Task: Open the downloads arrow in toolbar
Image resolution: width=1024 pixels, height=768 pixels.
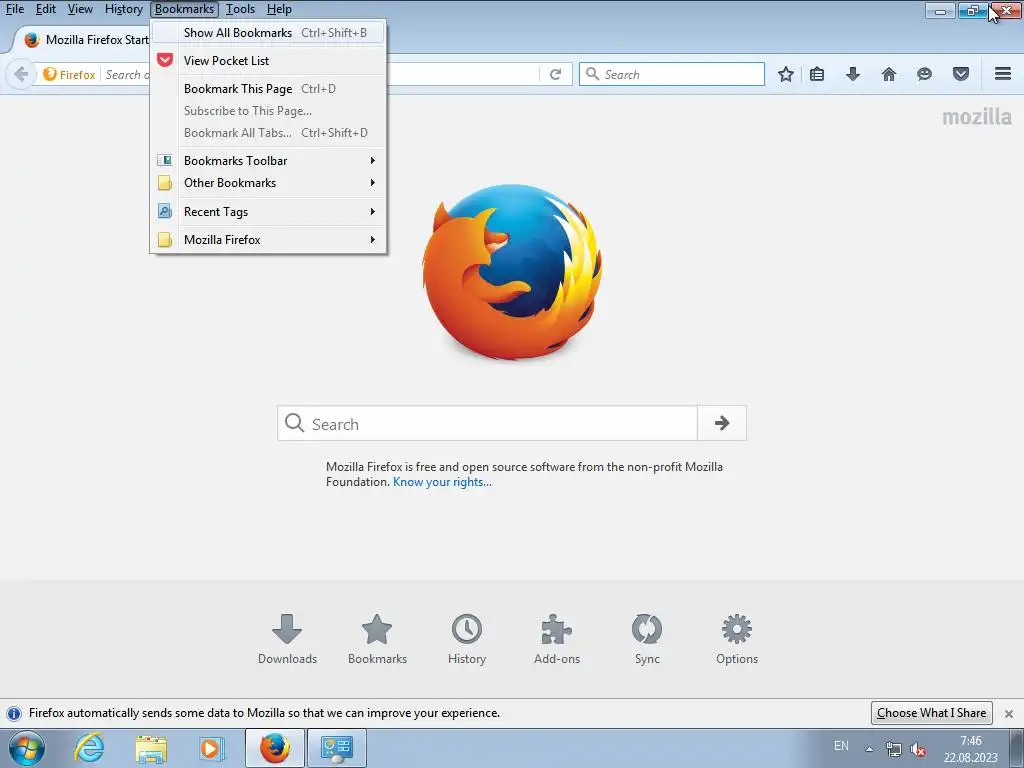Action: click(853, 74)
